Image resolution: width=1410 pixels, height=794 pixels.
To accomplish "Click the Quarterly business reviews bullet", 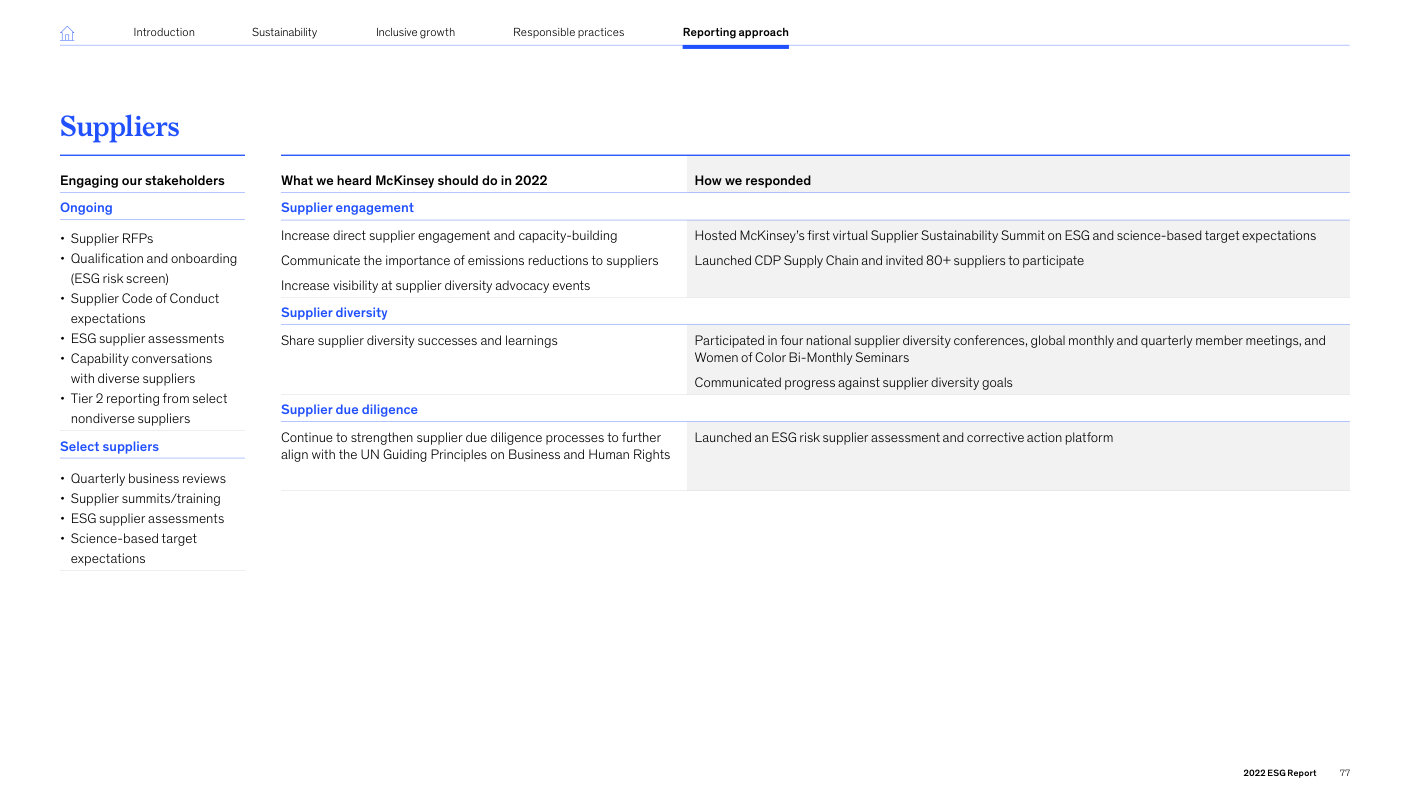I will 148,479.
